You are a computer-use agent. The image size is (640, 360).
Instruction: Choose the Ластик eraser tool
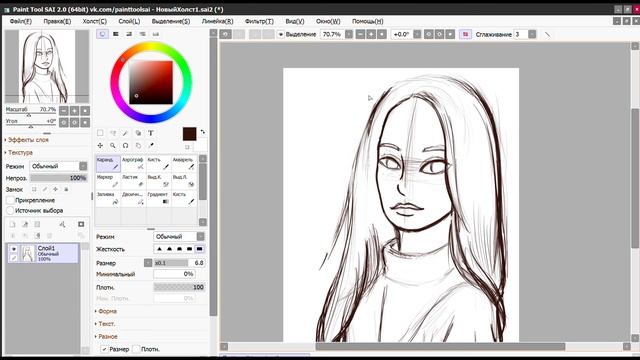[133, 181]
